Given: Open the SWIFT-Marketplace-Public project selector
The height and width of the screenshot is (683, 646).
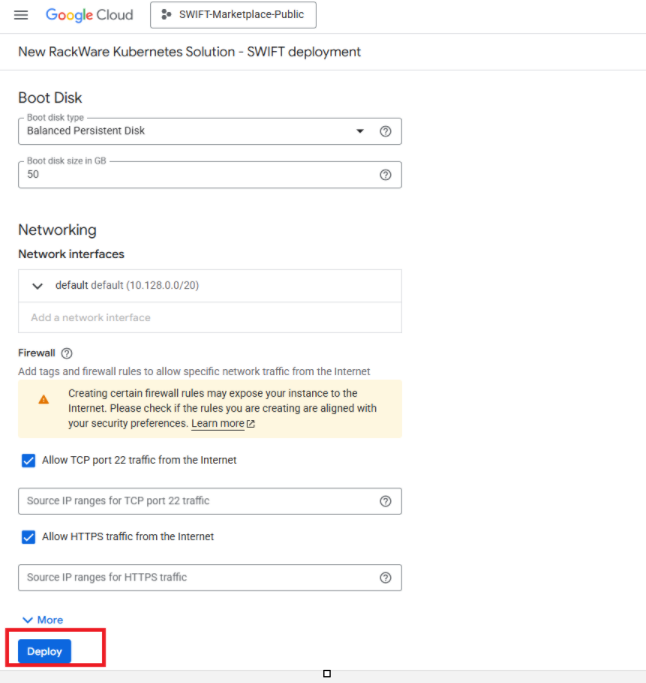Looking at the screenshot, I should tap(233, 15).
